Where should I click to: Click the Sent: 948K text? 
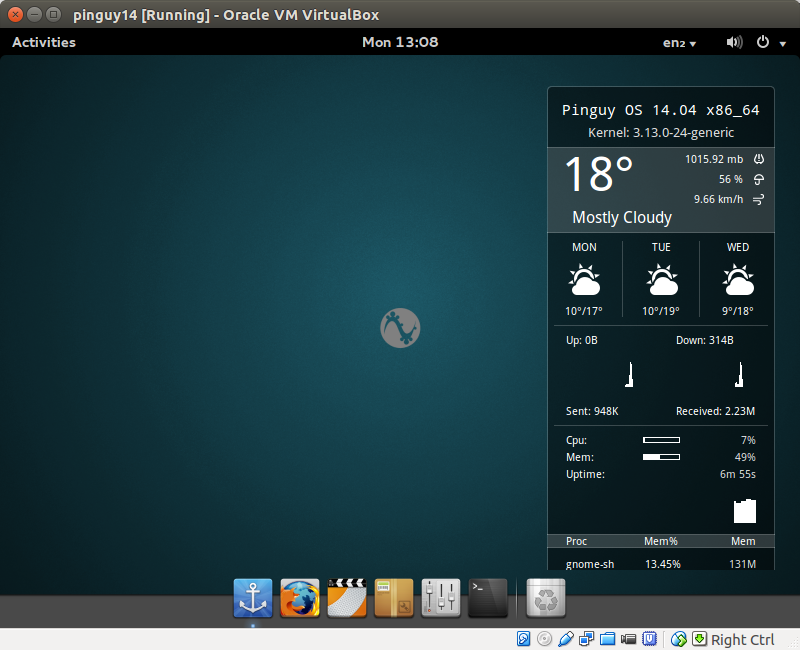coord(592,411)
